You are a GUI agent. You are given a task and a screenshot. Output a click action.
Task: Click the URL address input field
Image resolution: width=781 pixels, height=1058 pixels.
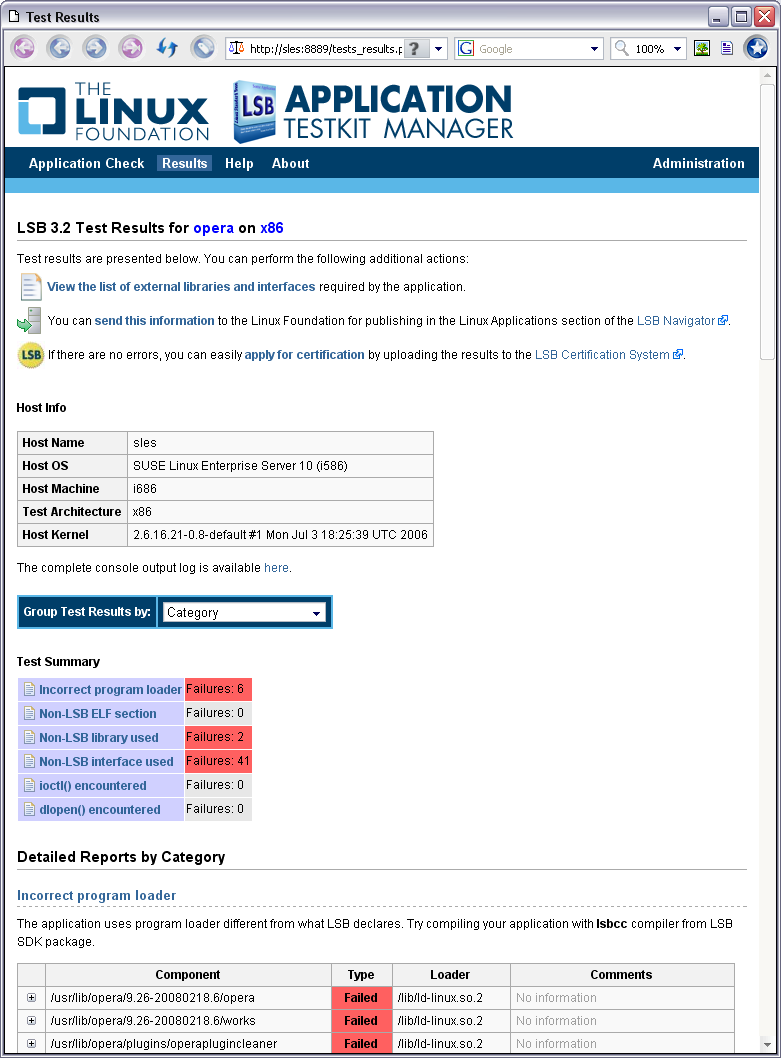[x=325, y=49]
